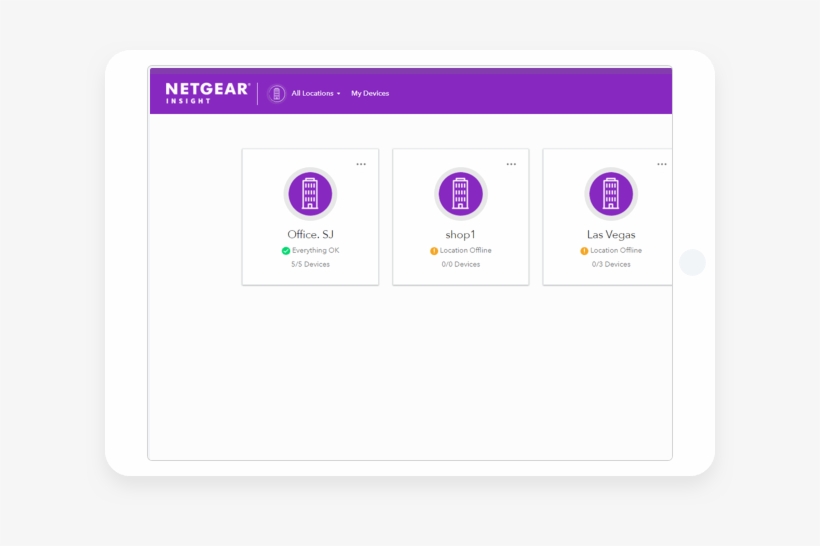Click the 0/3 Devices count
The height and width of the screenshot is (546, 820).
[x=611, y=264]
